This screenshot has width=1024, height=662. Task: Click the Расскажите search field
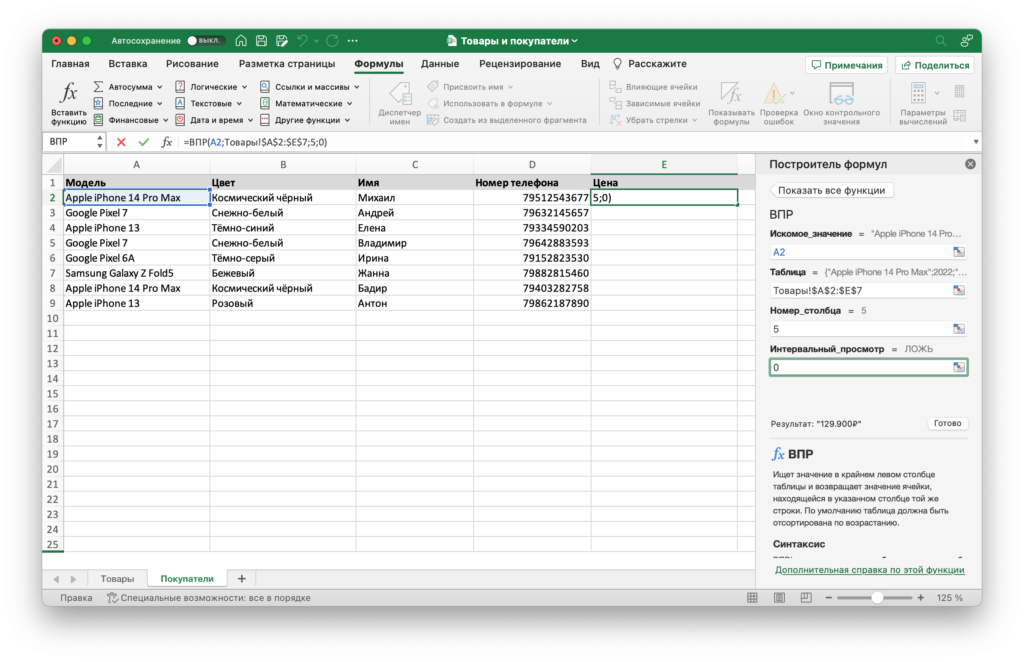pos(650,63)
